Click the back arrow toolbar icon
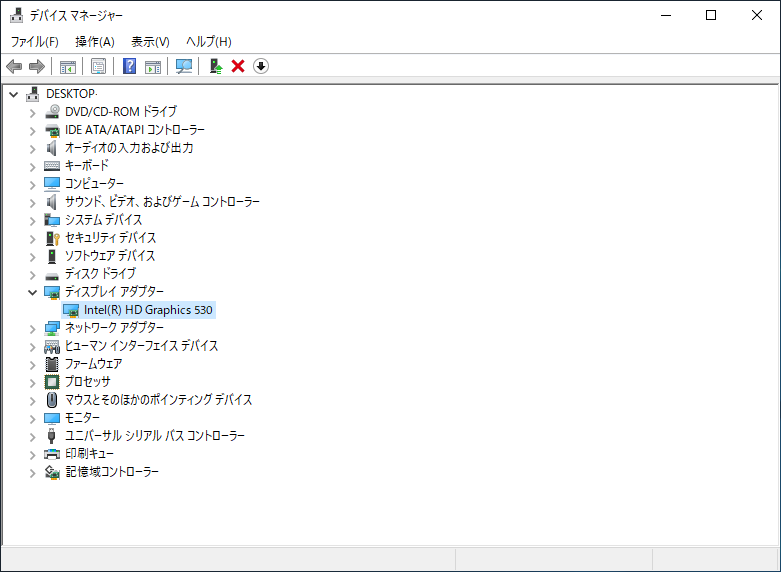 [14, 66]
